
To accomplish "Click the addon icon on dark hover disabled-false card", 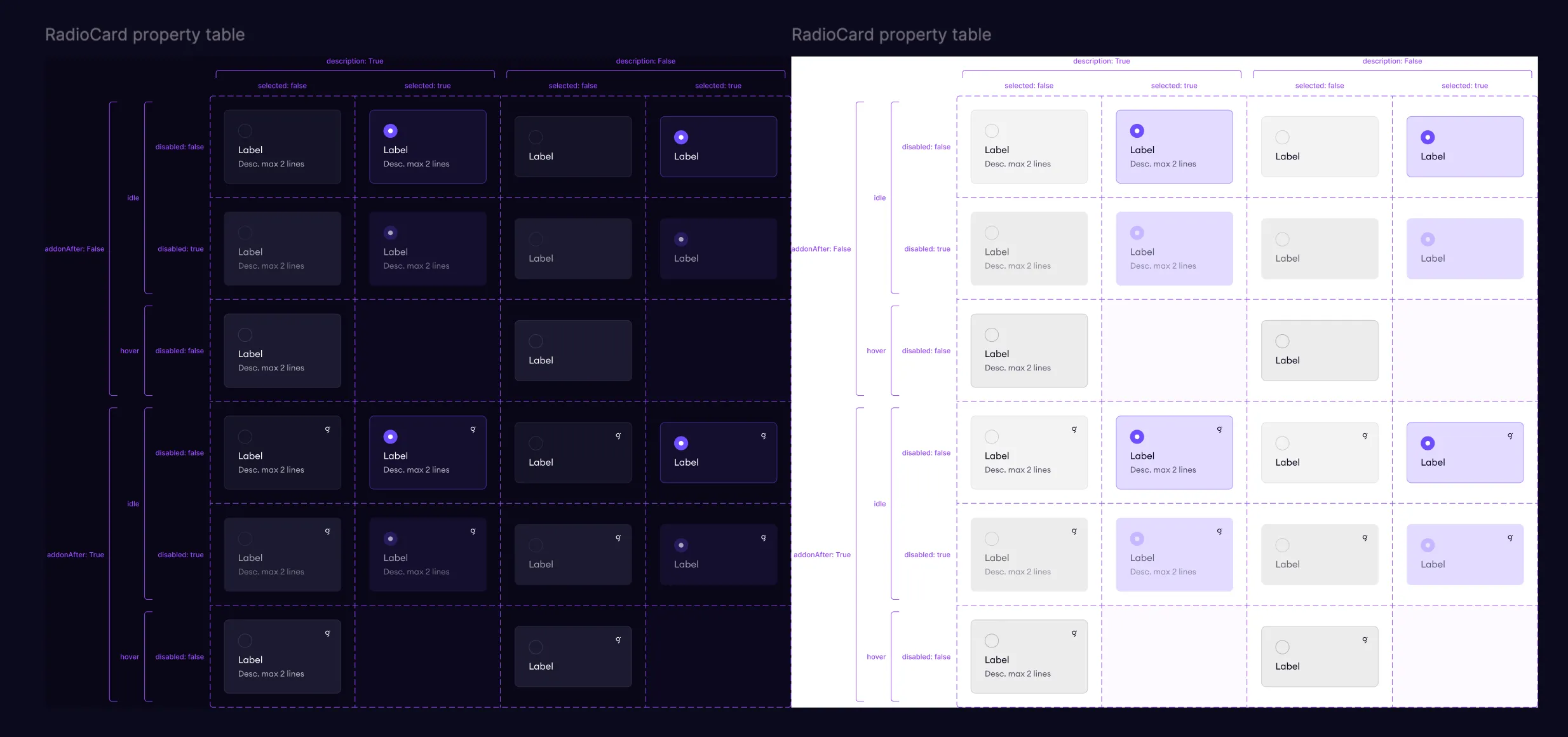I will (x=327, y=633).
